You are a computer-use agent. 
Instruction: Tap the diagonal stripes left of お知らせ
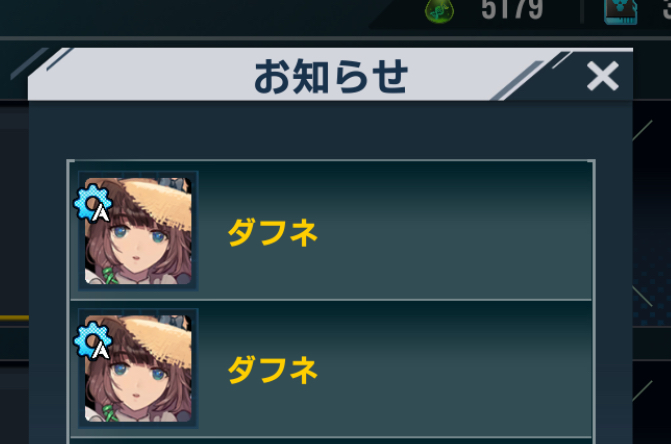point(41,63)
